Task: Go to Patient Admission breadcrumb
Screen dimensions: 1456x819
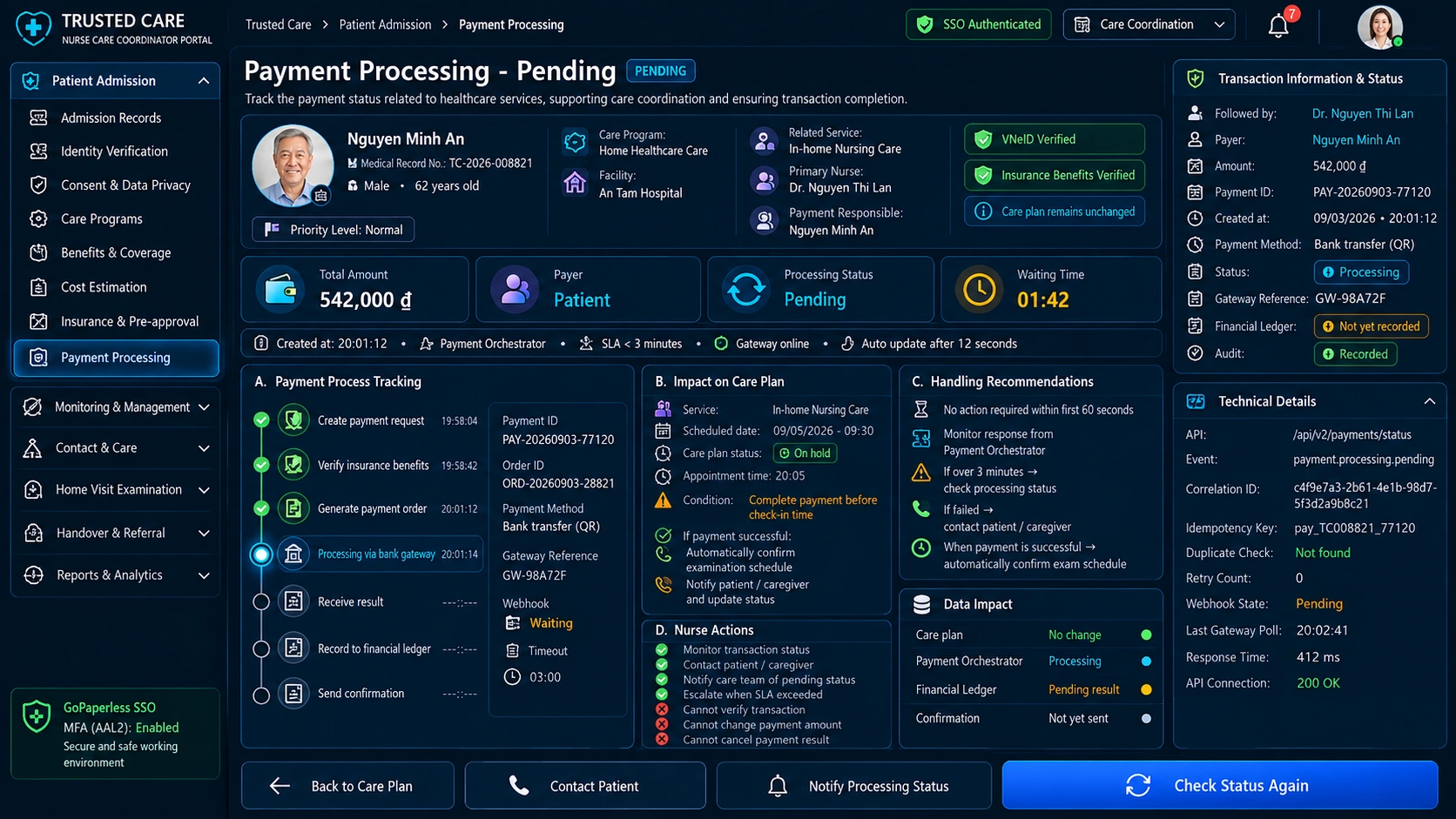Action: point(385,24)
